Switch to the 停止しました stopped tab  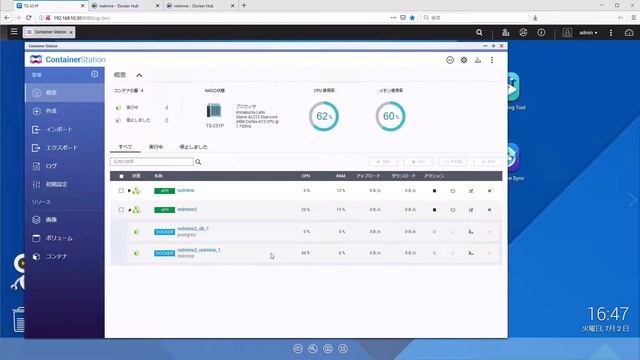193,147
